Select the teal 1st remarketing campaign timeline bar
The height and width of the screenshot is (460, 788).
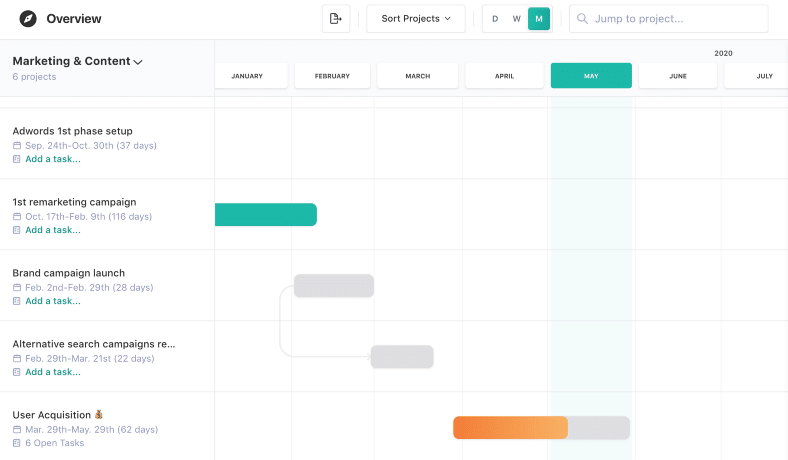[x=266, y=215]
